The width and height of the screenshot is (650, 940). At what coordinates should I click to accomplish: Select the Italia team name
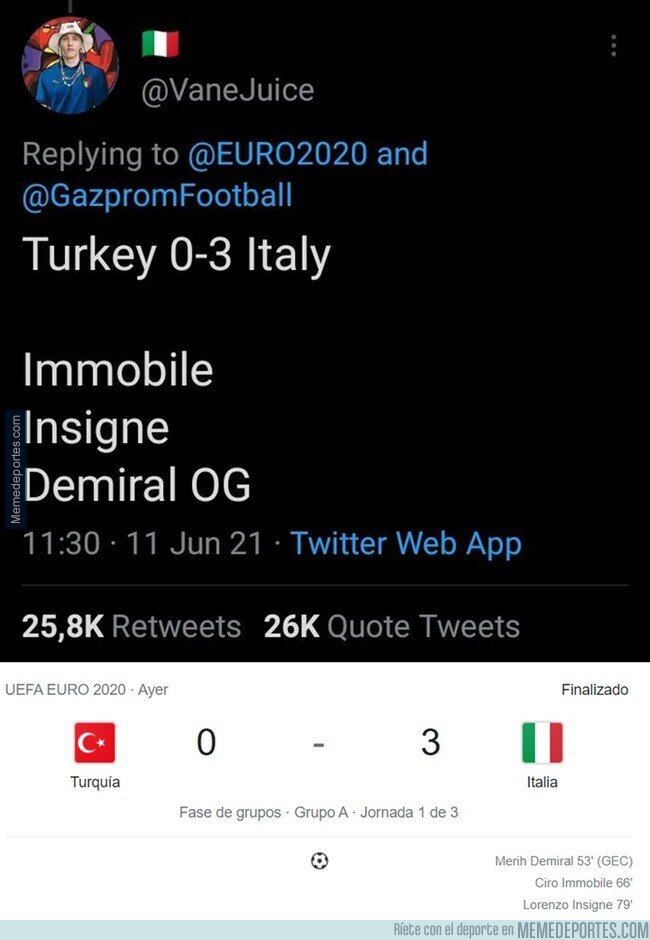[542, 782]
